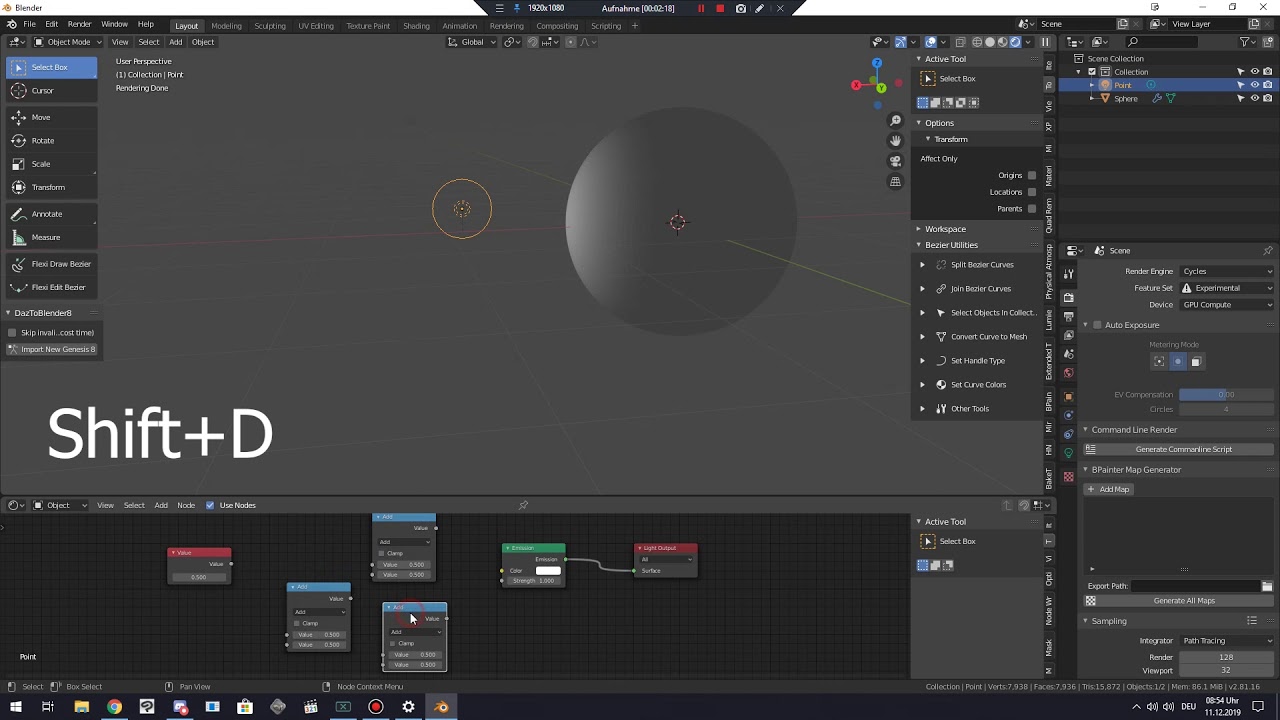The width and height of the screenshot is (1280, 720).
Task: Click the Render samples field
Action: (1226, 657)
